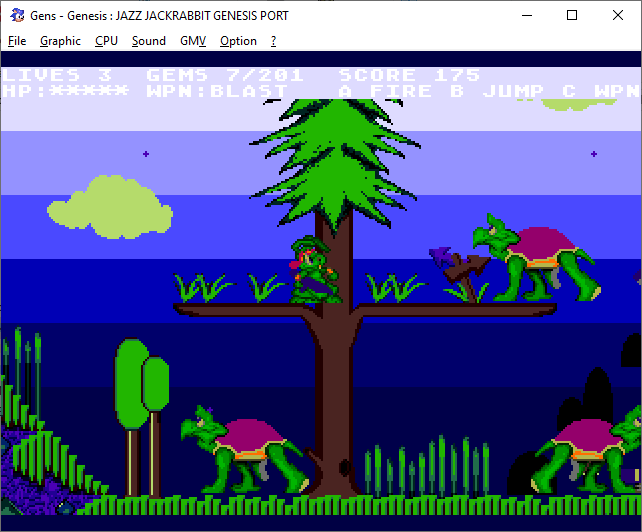Open the Graphic menu

click(60, 41)
